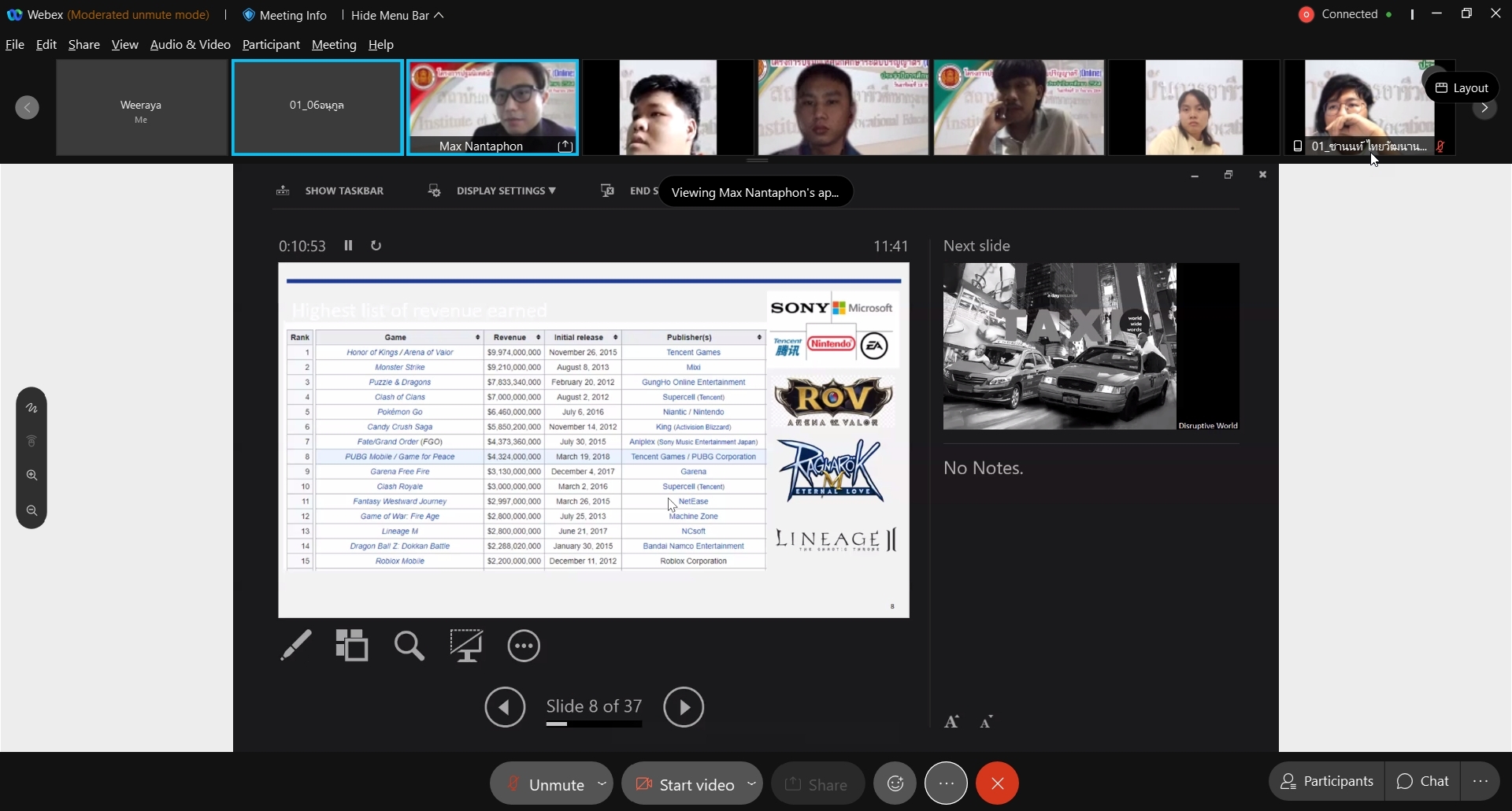Expand the Display Settings dropdown
1512x811 pixels.
point(492,191)
